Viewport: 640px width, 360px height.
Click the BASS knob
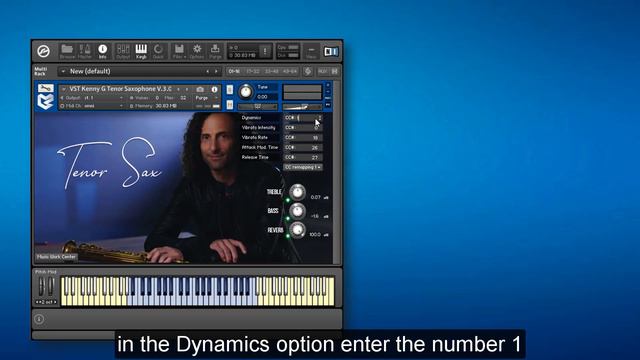[297, 211]
